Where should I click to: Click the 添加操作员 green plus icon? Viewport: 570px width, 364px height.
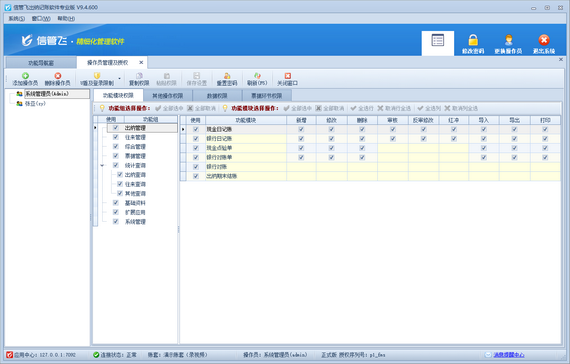[x=25, y=76]
